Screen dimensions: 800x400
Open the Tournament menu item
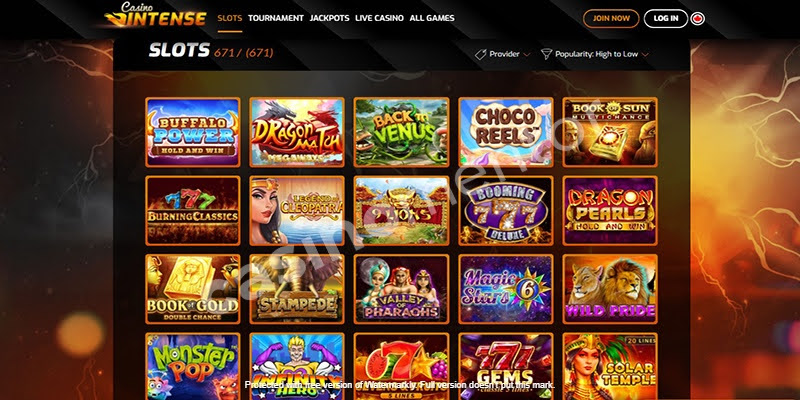click(276, 18)
